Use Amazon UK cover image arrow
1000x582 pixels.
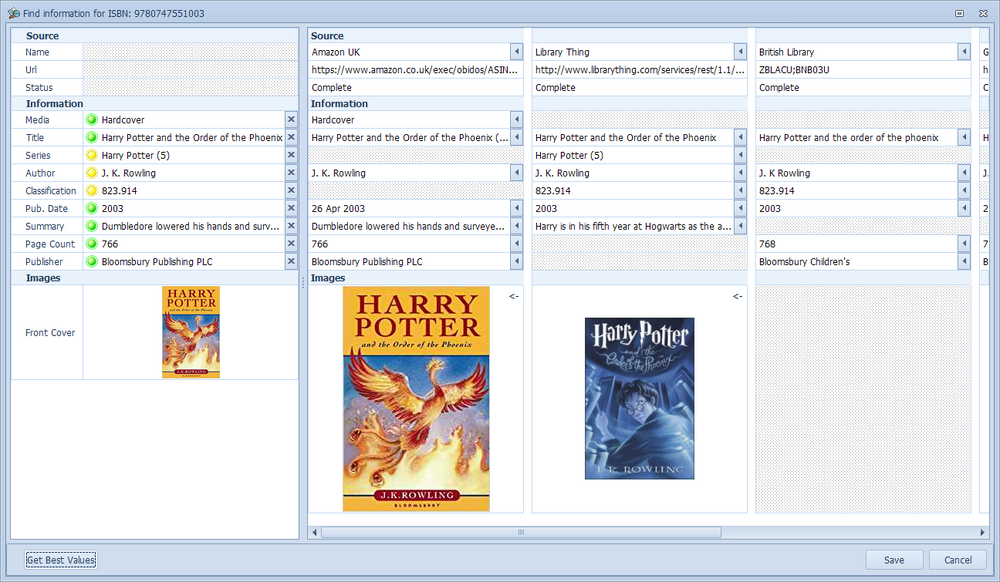click(513, 296)
